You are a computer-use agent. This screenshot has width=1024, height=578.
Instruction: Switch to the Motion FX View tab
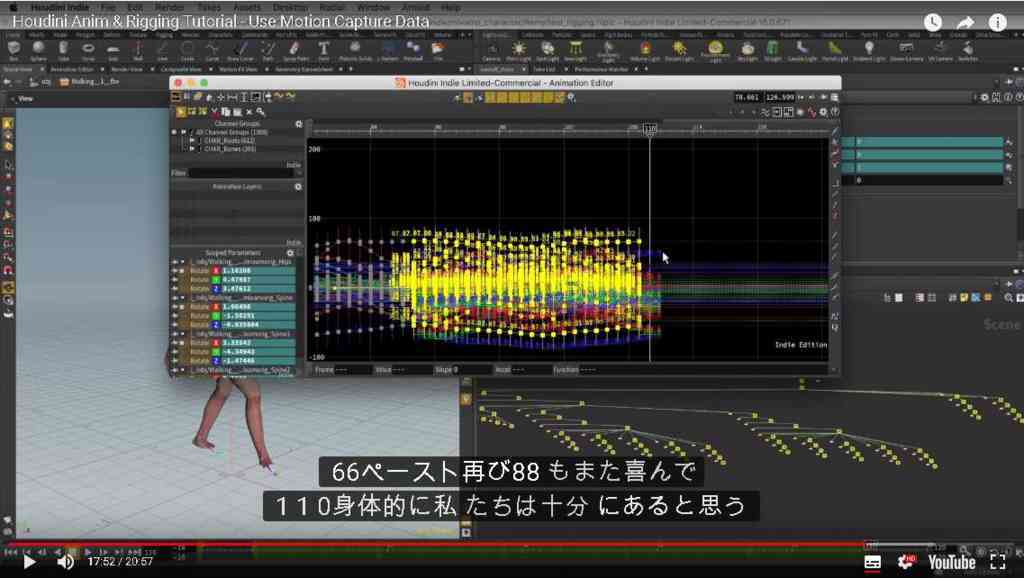[238, 69]
